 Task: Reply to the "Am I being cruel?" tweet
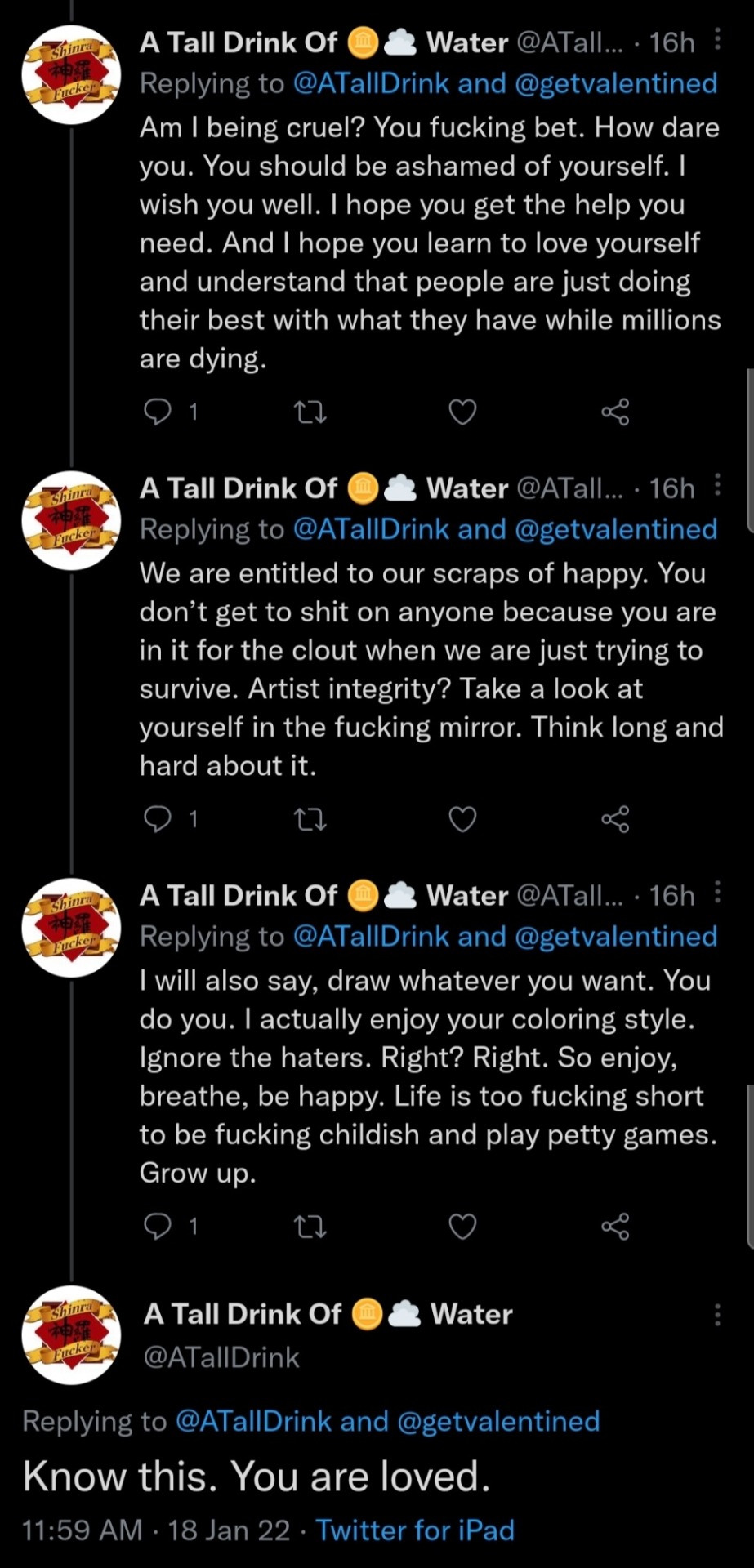[157, 412]
